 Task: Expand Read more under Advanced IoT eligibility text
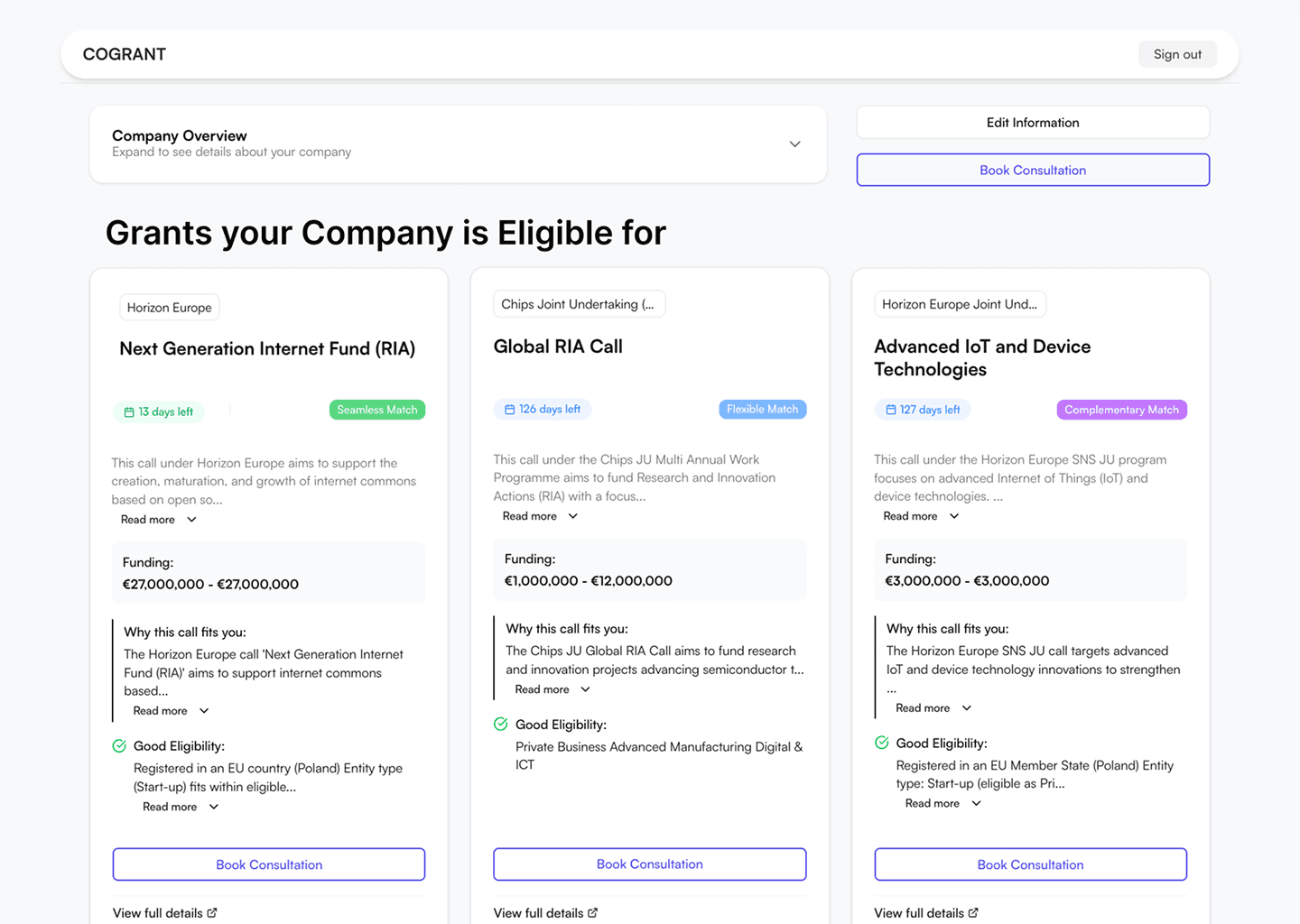tap(942, 803)
